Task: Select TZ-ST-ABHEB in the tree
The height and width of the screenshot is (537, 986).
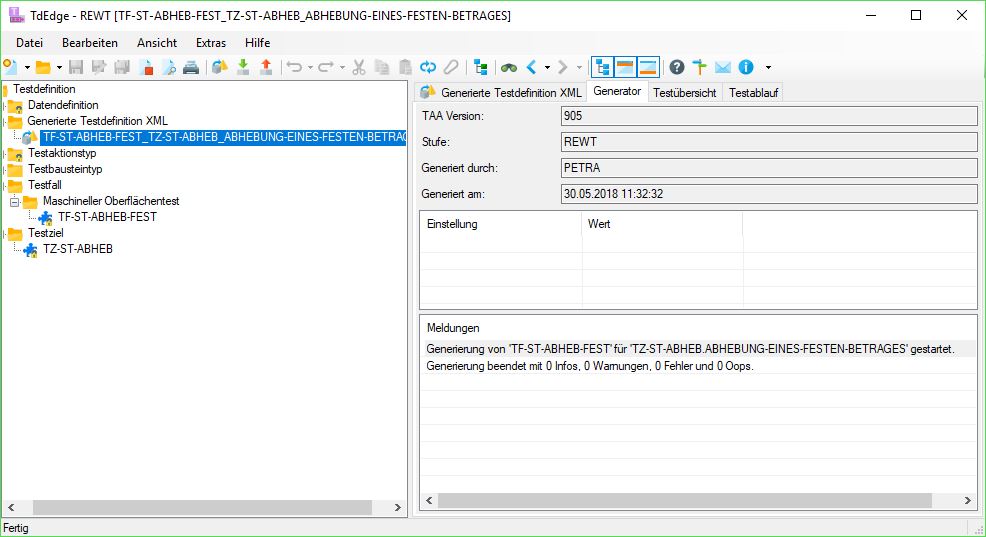Action: [78, 249]
